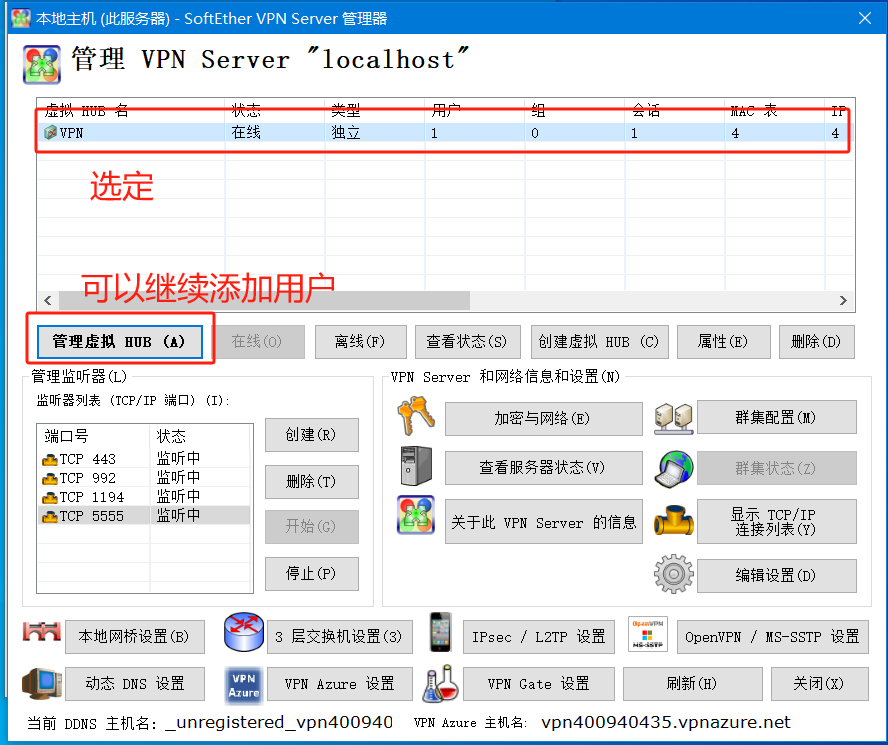Open 本地网桥设置(B) button
The width and height of the screenshot is (888, 745).
pos(135,637)
